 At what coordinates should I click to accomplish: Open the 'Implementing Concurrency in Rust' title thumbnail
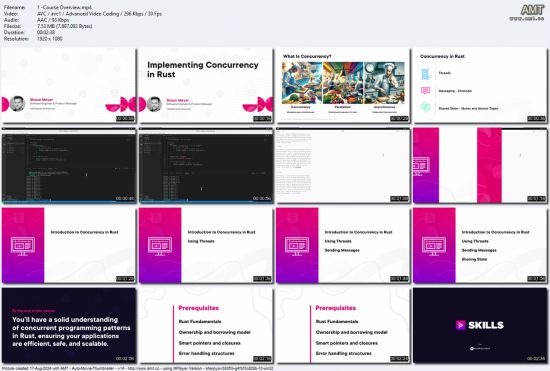pyautogui.click(x=206, y=86)
